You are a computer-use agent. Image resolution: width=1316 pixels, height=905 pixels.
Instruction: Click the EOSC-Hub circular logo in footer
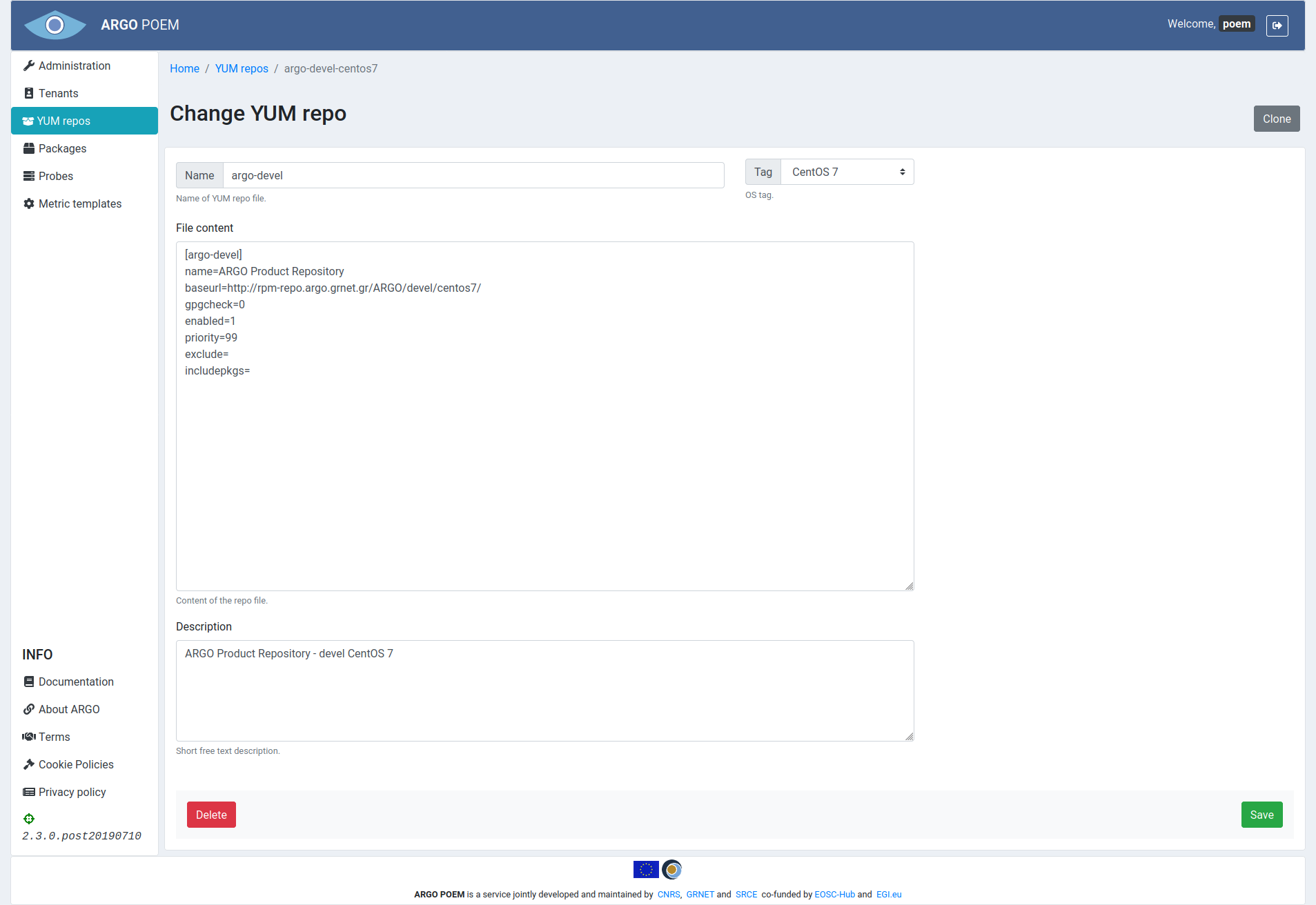pos(672,870)
